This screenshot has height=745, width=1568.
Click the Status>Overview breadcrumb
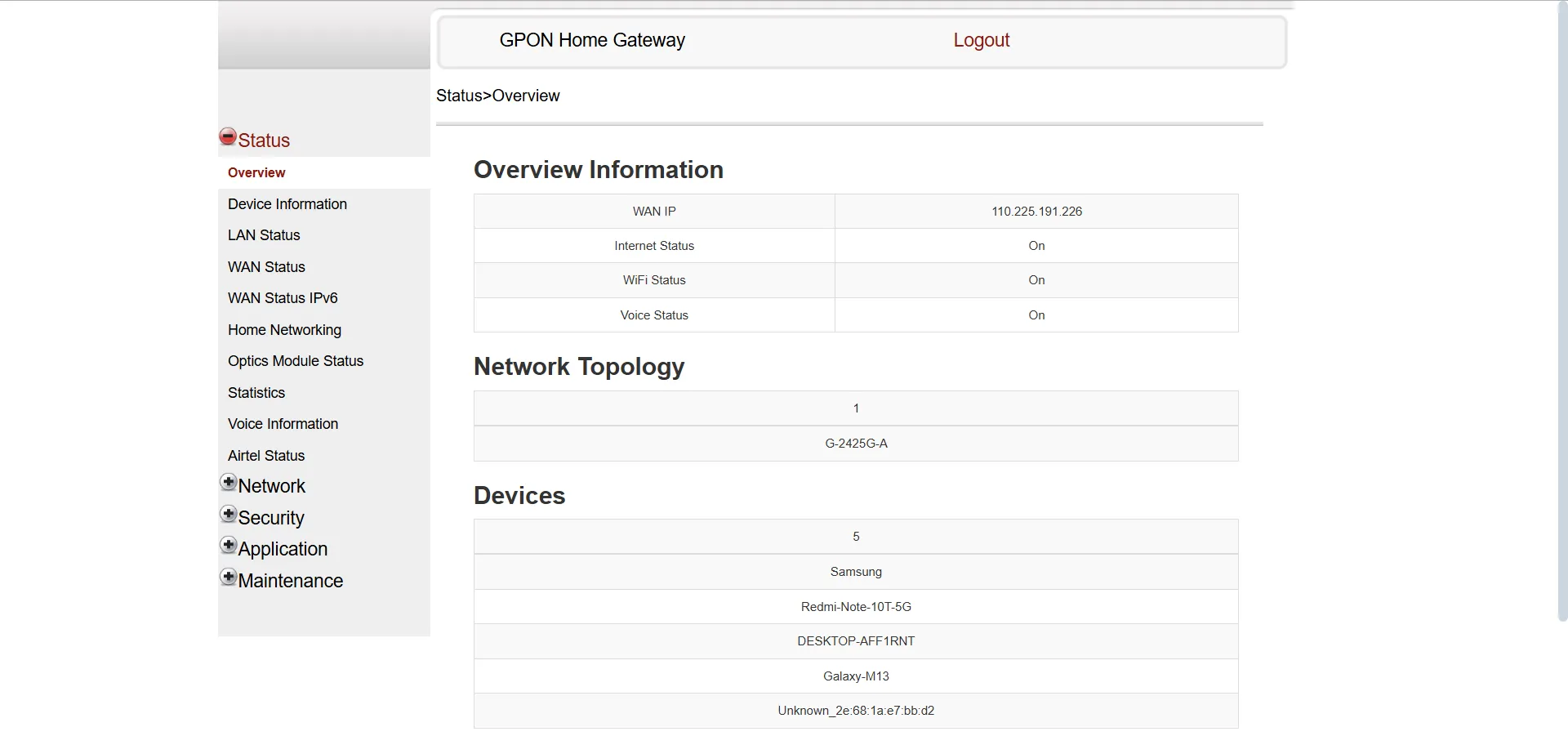point(497,96)
